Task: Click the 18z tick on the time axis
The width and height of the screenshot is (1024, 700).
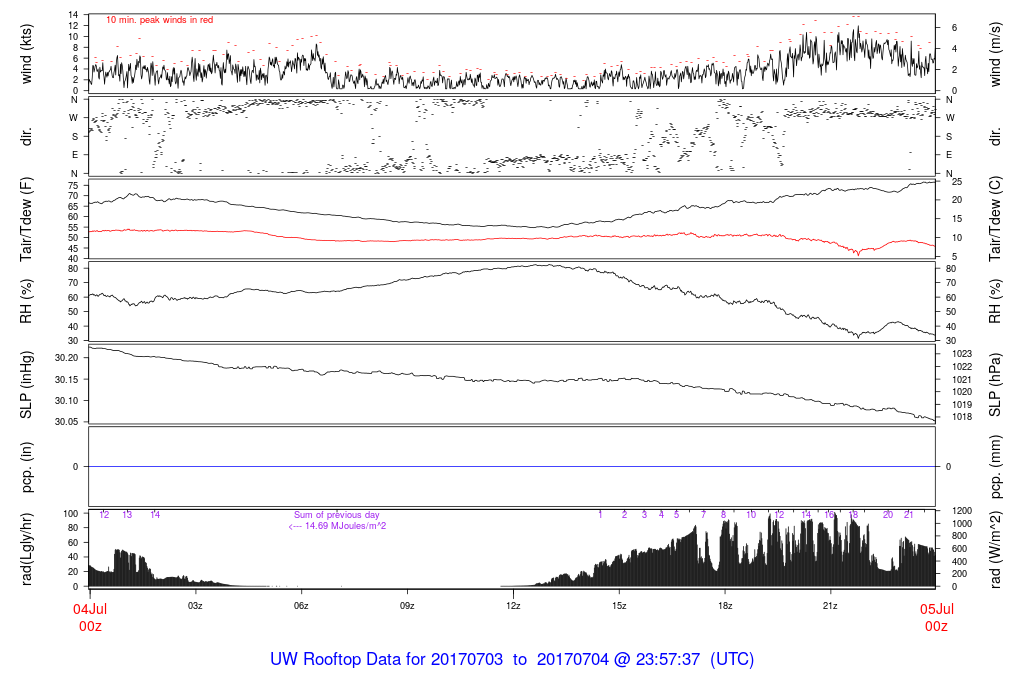Action: point(725,606)
